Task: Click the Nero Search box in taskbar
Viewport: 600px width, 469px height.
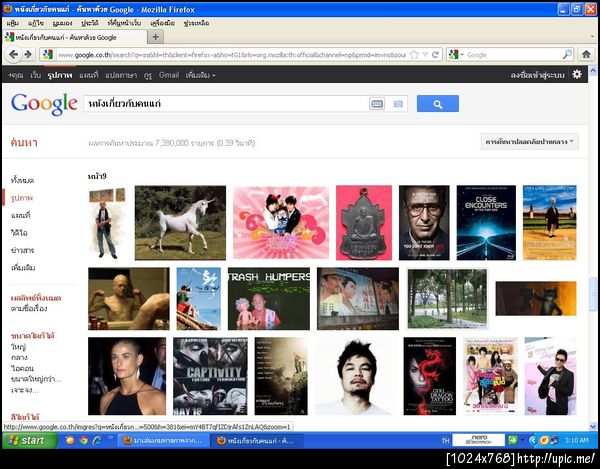Action: click(479, 440)
